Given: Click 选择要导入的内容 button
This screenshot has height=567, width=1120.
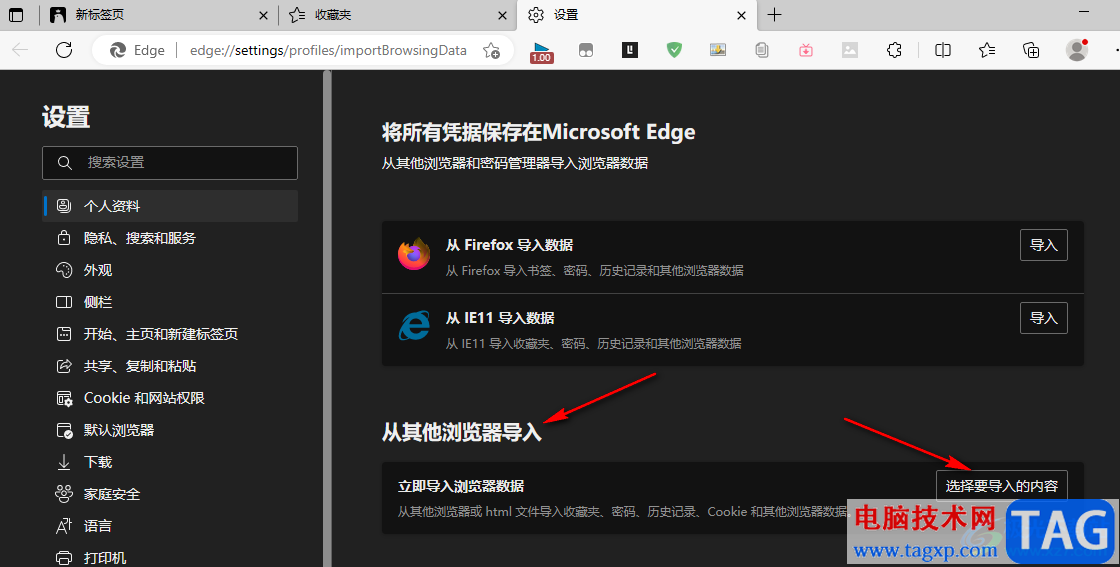Looking at the screenshot, I should pos(1001,486).
